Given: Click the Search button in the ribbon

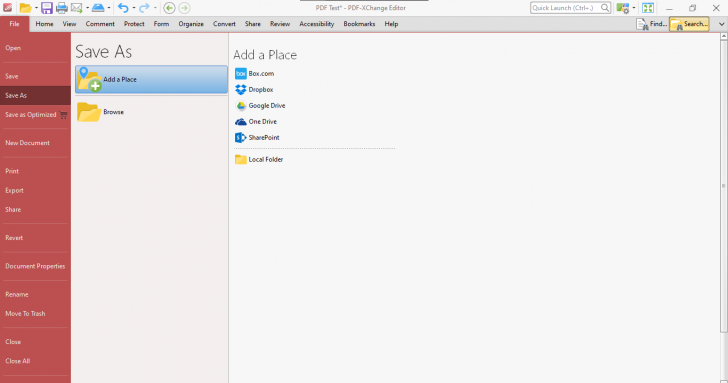Looking at the screenshot, I should point(689,24).
